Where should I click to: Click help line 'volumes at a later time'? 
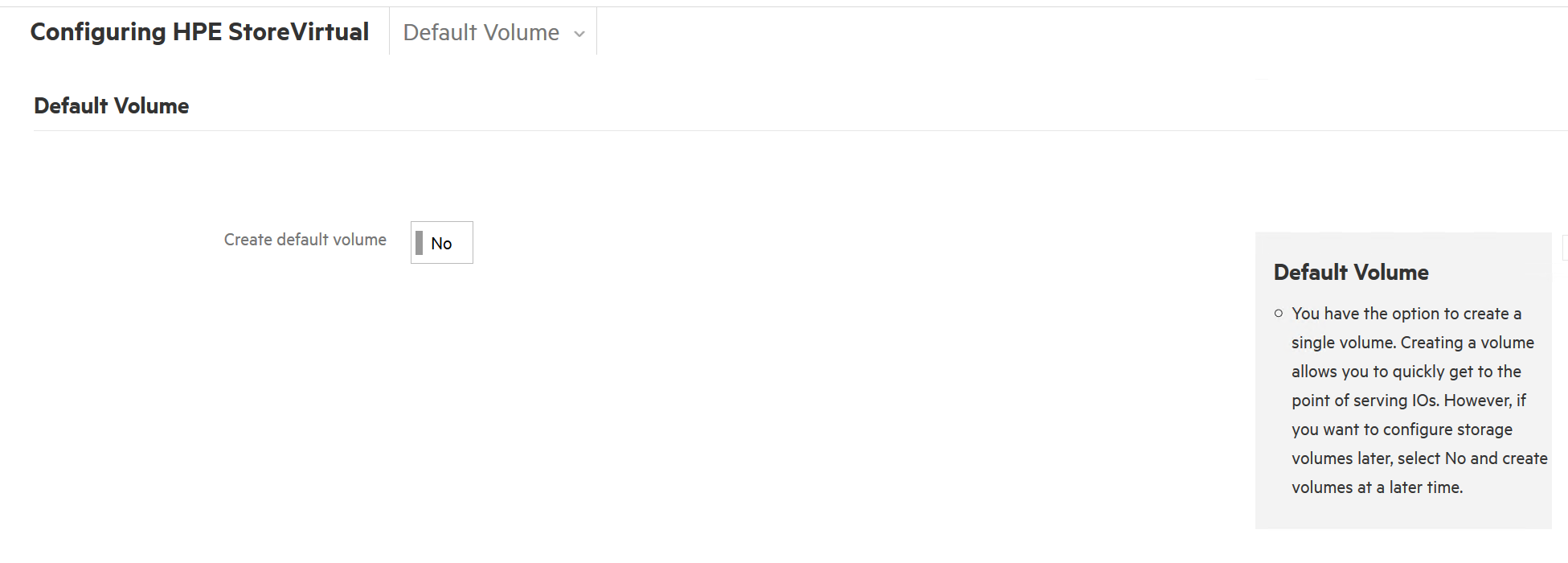tap(1377, 487)
